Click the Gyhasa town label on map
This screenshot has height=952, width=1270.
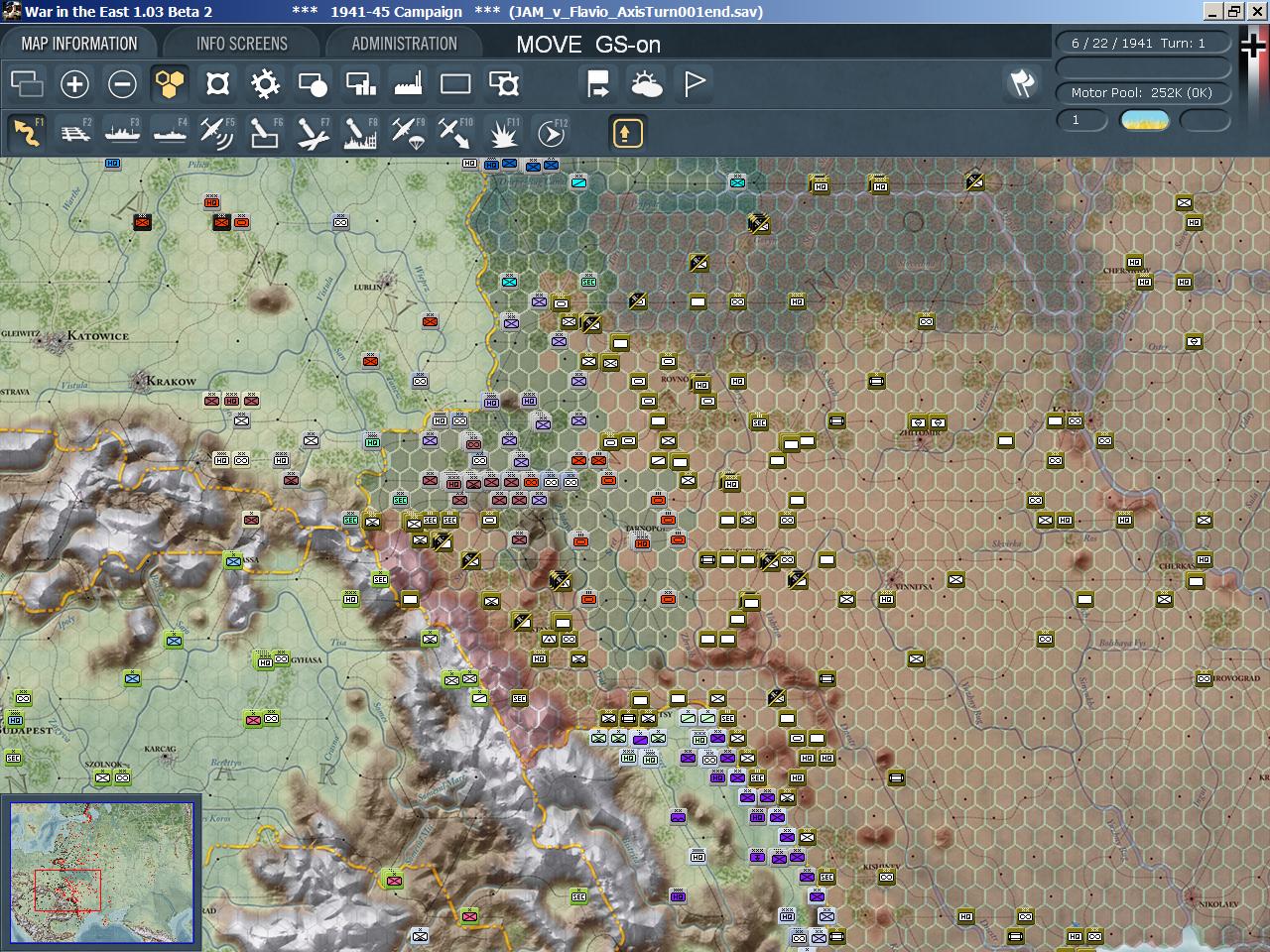point(306,659)
